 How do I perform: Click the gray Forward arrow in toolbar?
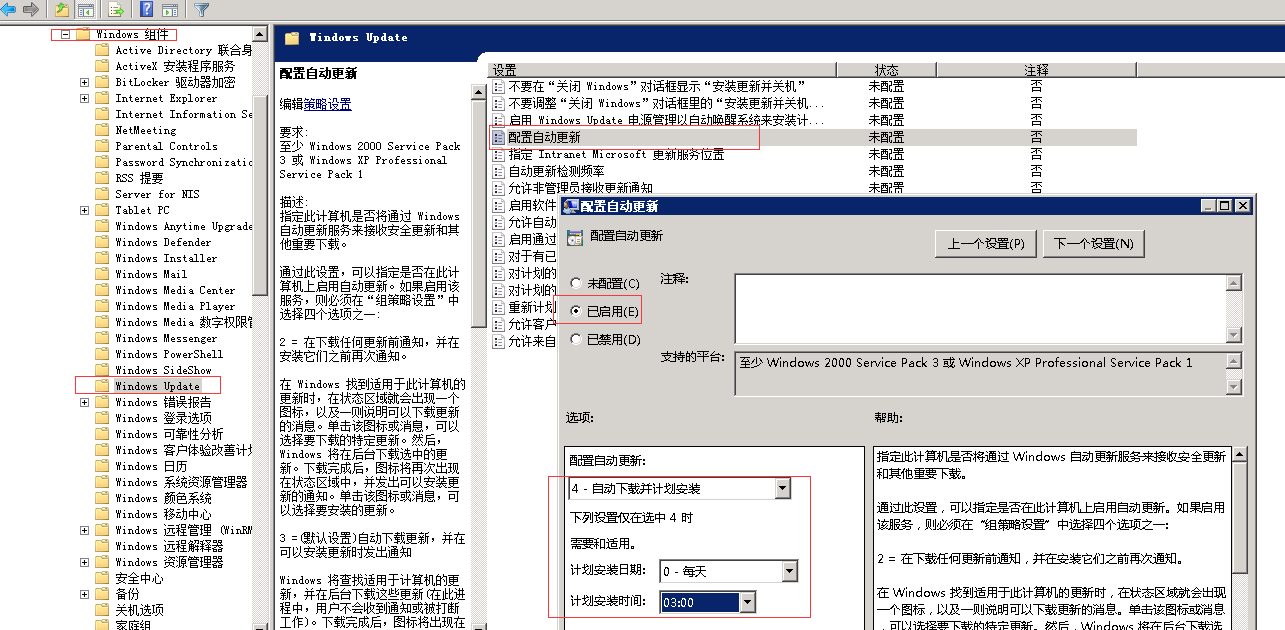point(31,10)
